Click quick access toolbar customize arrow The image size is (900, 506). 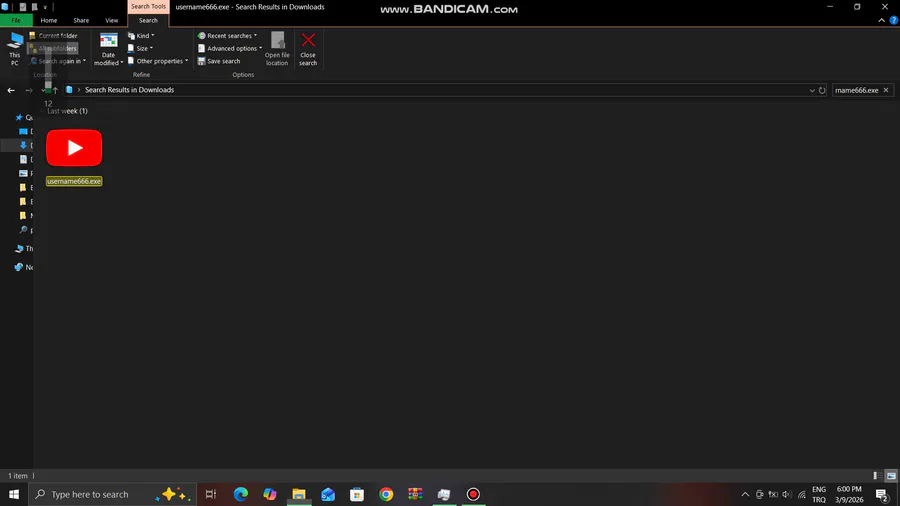pyautogui.click(x=45, y=7)
